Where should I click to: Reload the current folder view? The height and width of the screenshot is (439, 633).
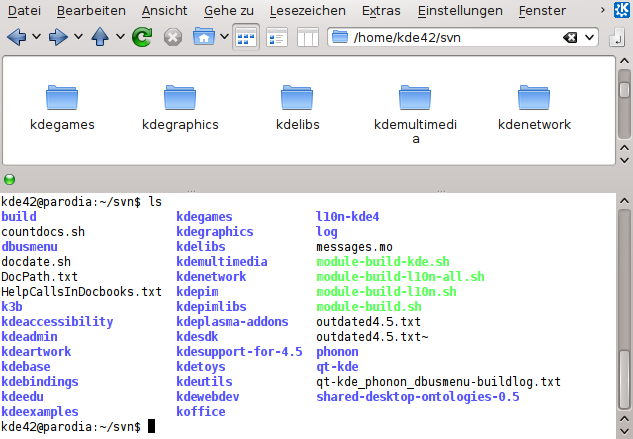click(x=142, y=38)
